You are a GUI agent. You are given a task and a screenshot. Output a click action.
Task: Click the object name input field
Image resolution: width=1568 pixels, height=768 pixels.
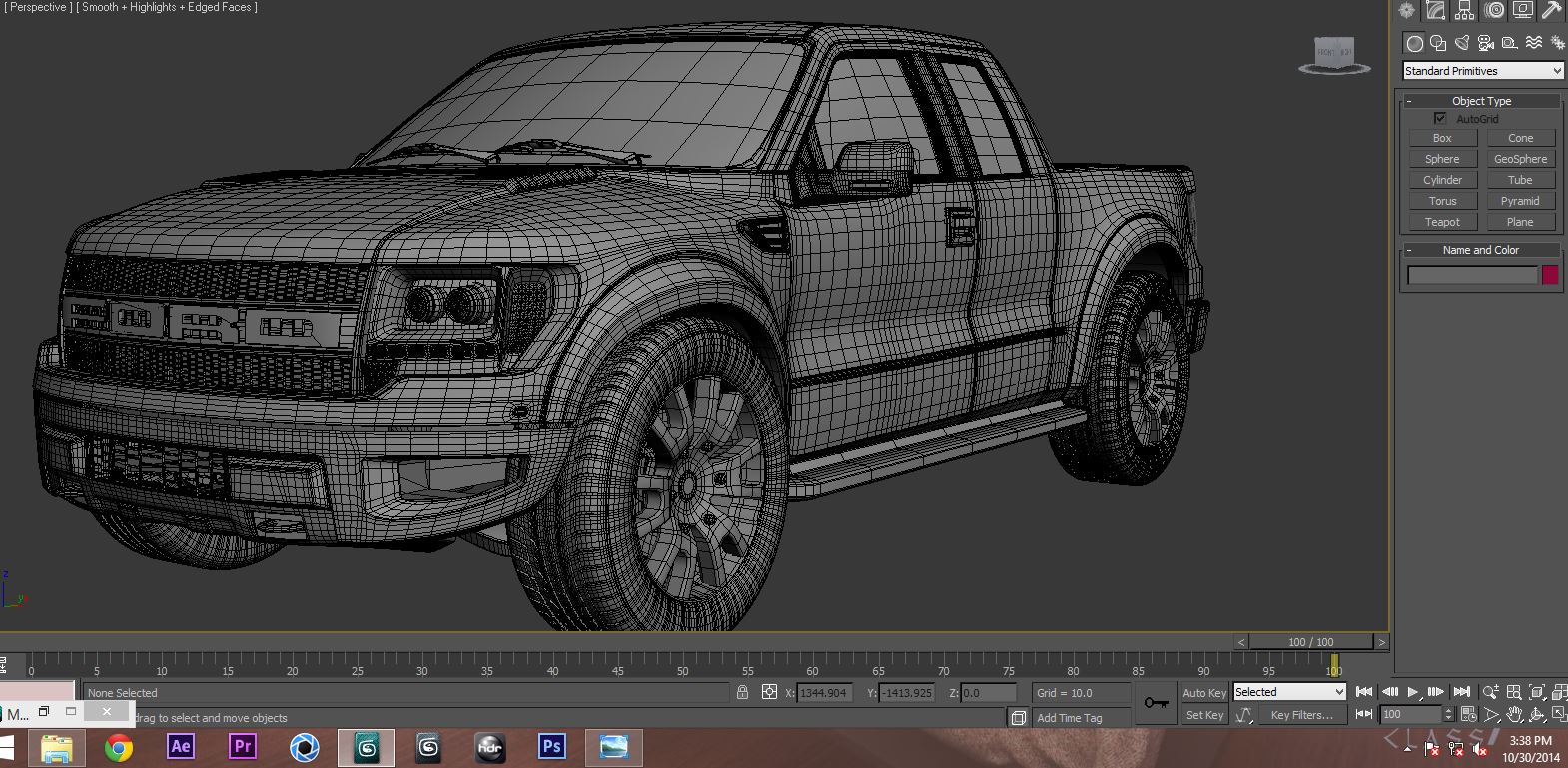pos(1472,275)
